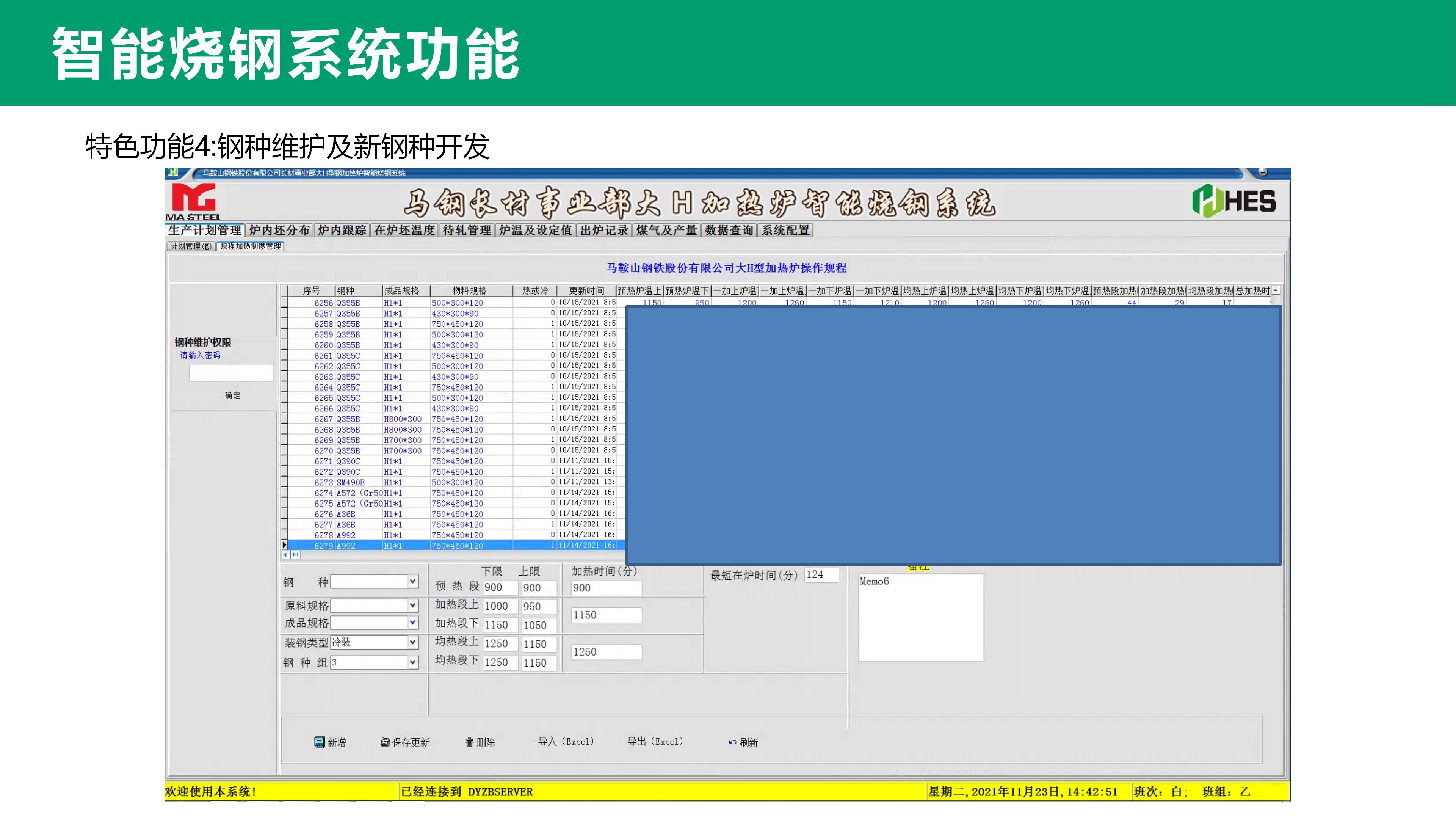Open the 数据查询 tab
The height and width of the screenshot is (819, 1456).
click(x=729, y=230)
